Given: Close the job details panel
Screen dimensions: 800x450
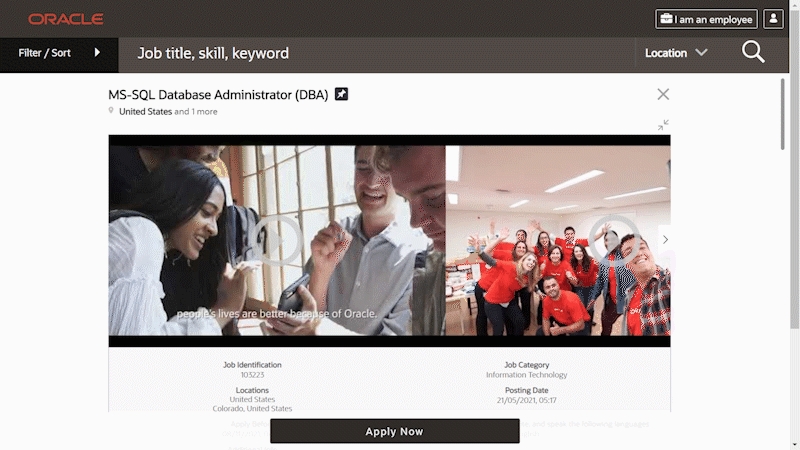Looking at the screenshot, I should pyautogui.click(x=663, y=94).
